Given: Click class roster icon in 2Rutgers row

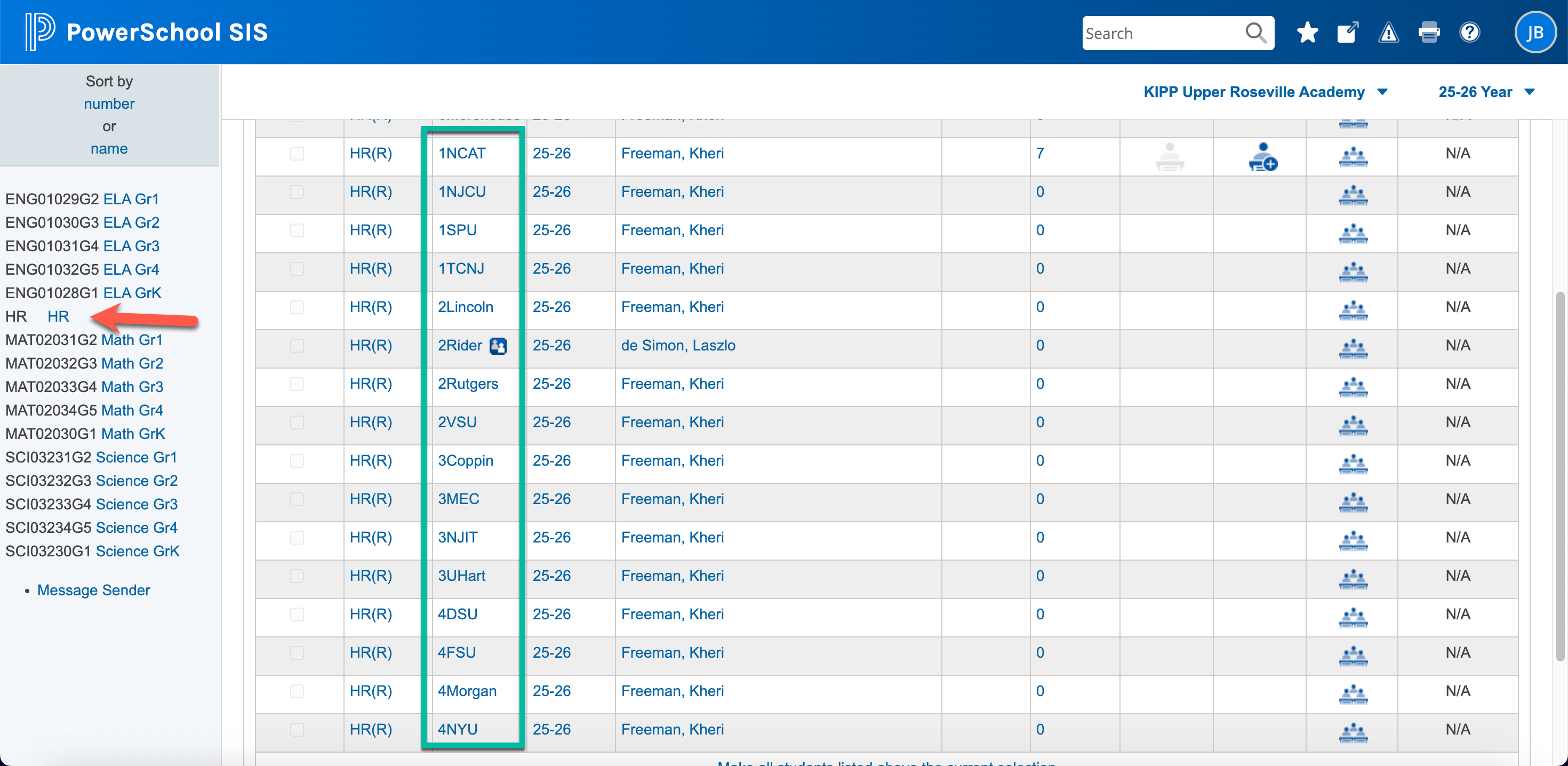Looking at the screenshot, I should coord(1353,387).
